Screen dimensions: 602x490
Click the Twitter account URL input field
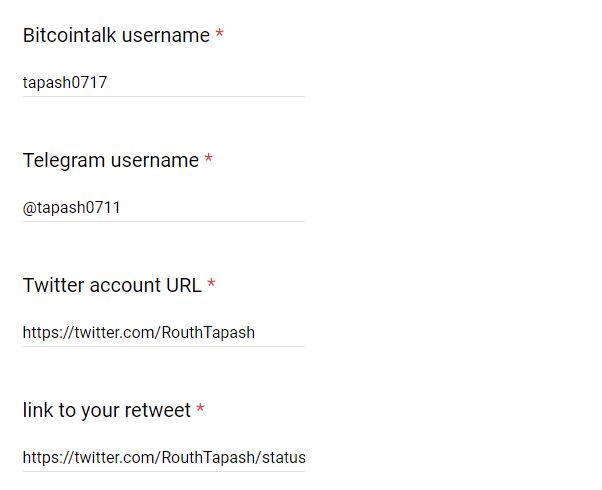tap(164, 333)
